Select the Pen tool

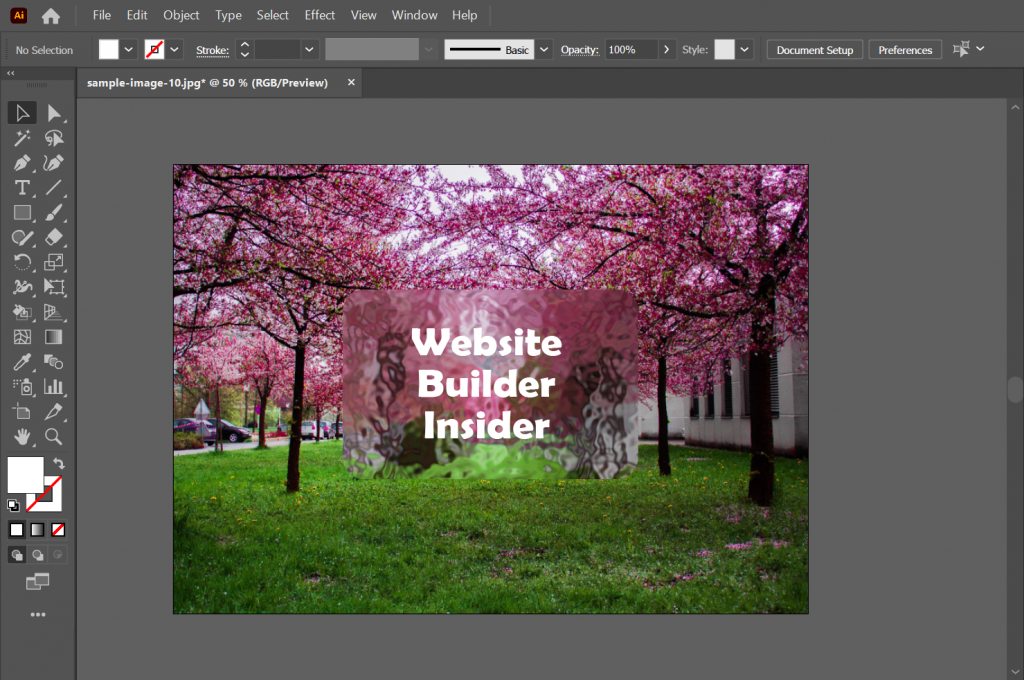[21, 162]
